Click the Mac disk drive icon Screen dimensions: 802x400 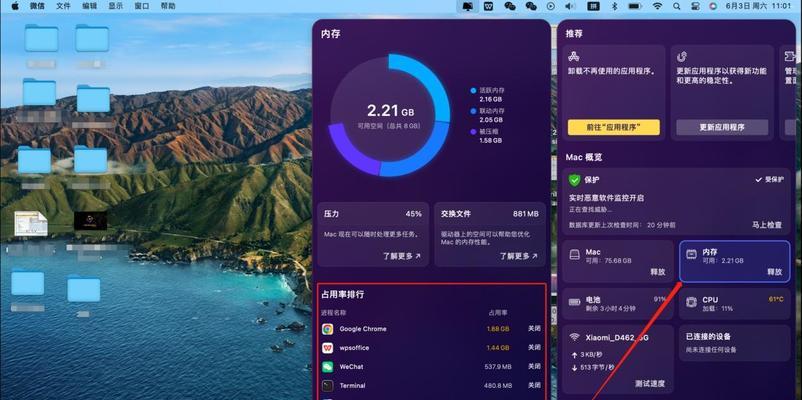574,254
